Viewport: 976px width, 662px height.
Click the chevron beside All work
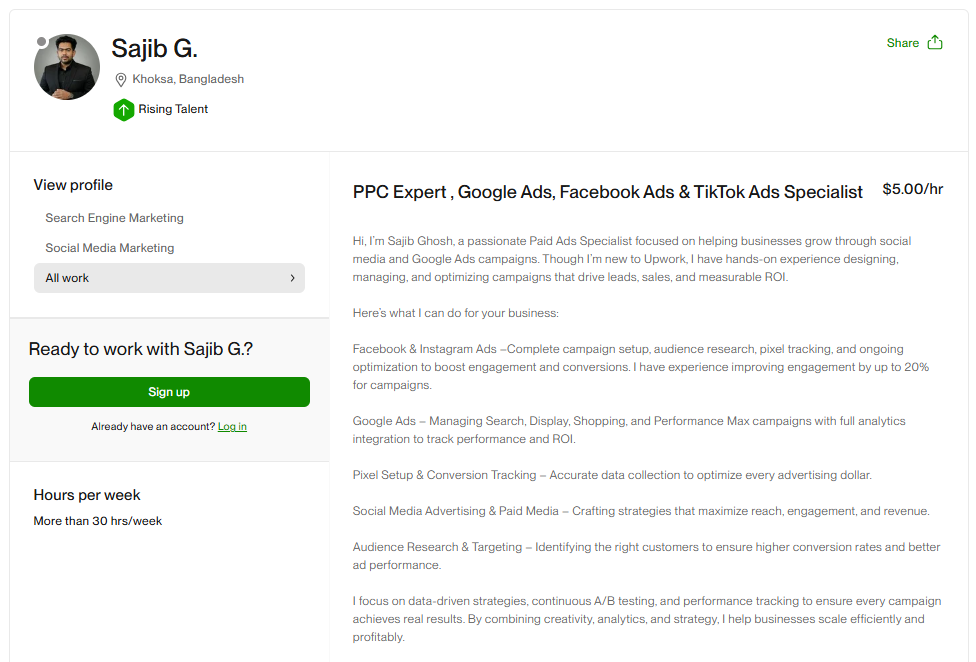tap(292, 278)
